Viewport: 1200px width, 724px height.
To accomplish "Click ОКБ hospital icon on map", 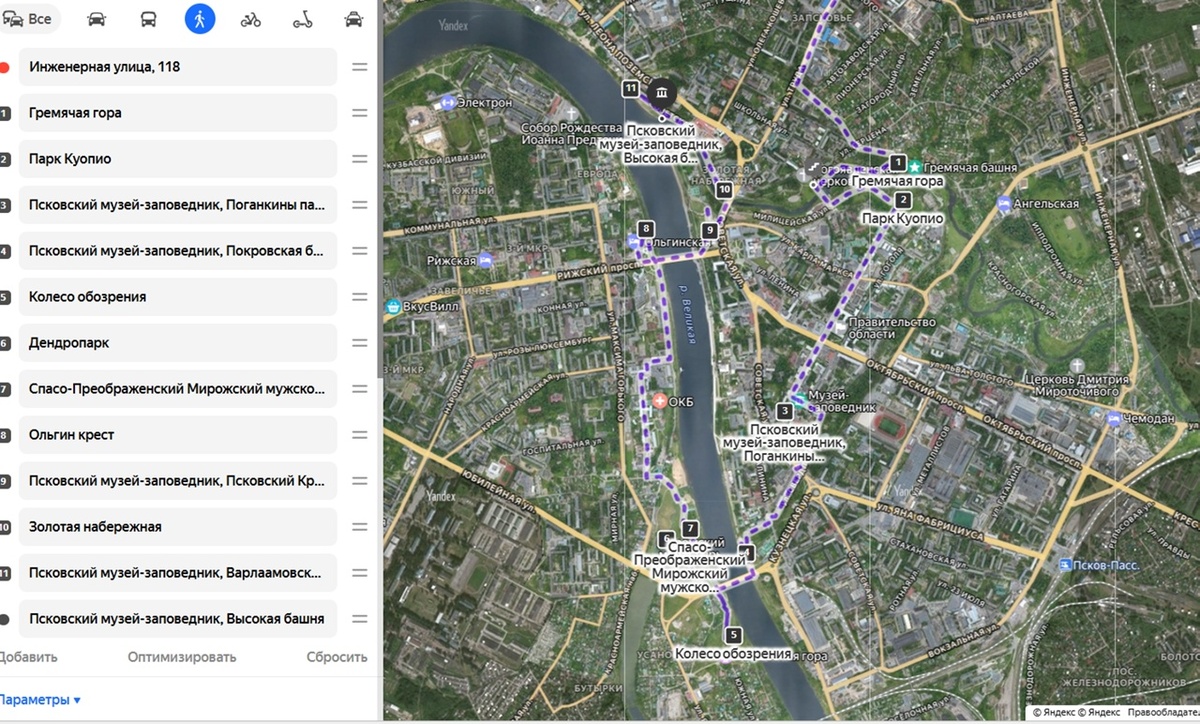I will point(659,401).
